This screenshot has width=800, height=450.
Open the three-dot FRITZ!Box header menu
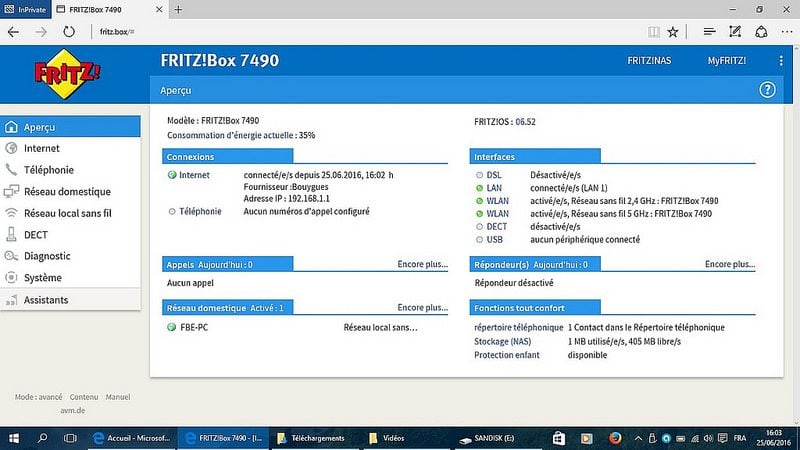pos(781,61)
